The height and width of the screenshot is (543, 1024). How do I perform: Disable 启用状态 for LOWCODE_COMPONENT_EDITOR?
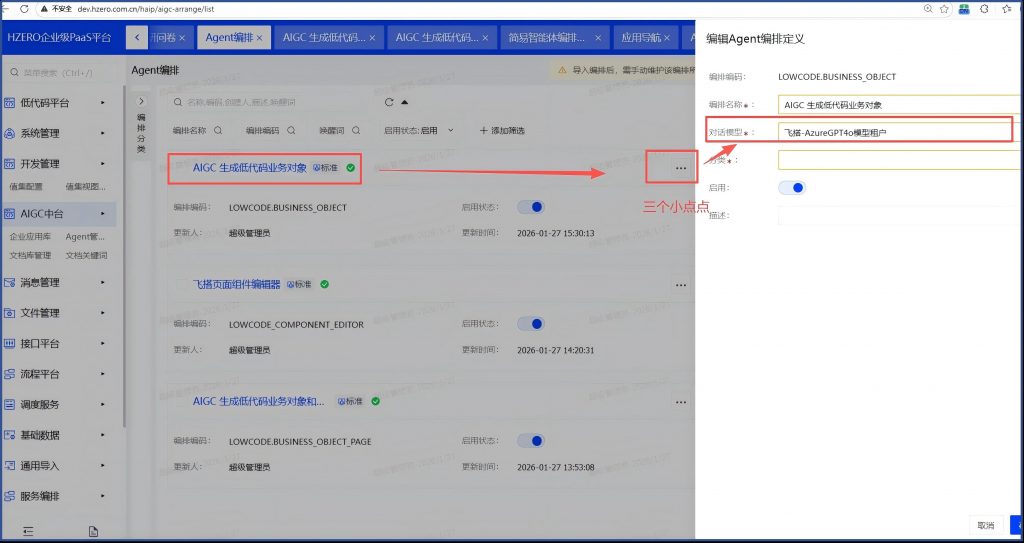[531, 324]
